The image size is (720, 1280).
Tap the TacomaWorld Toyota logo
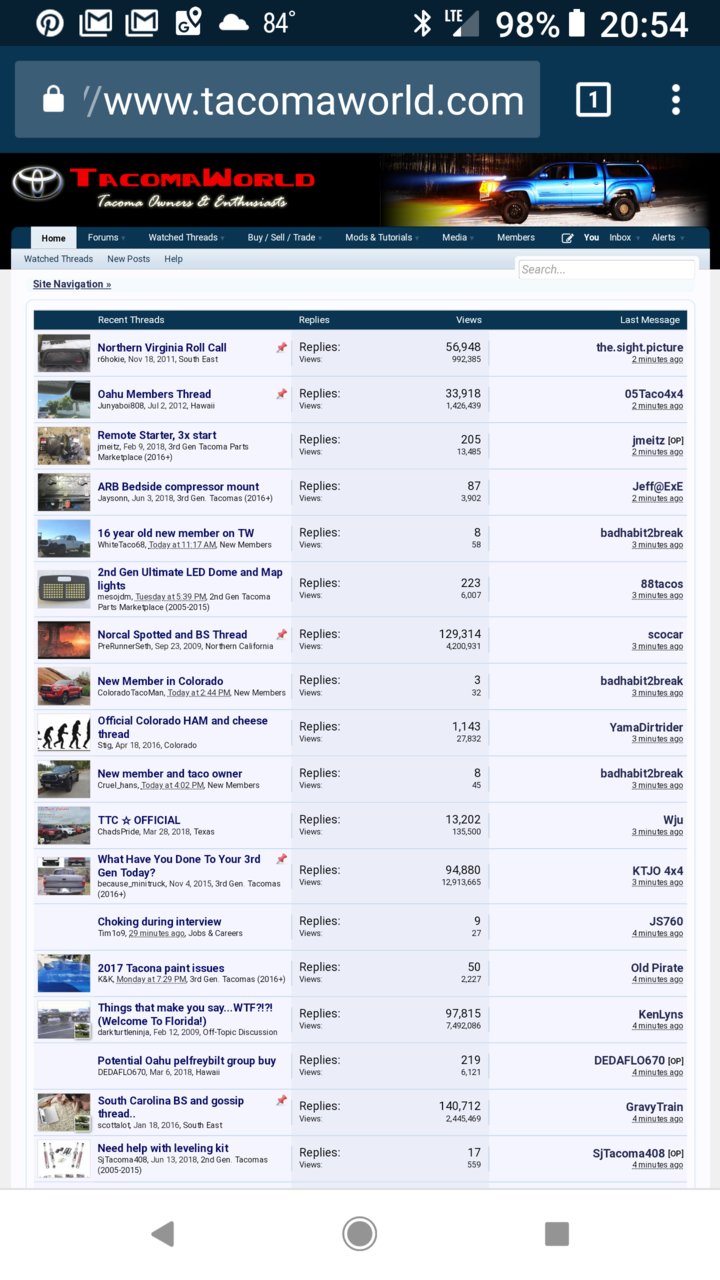click(163, 187)
